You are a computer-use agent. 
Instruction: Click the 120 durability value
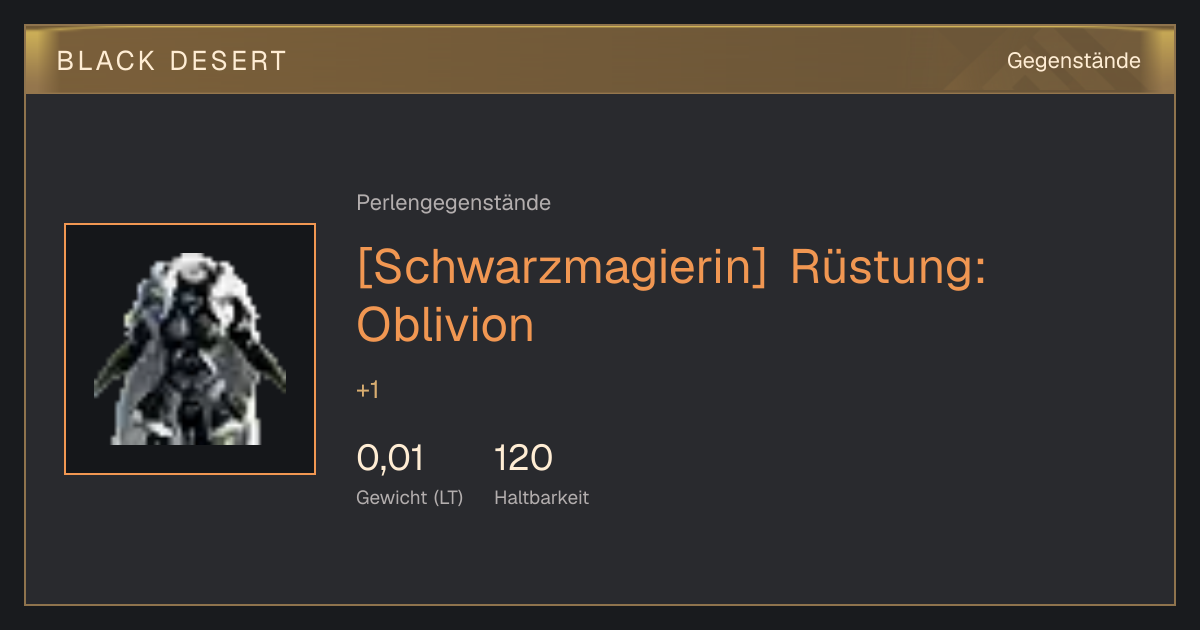click(x=523, y=458)
